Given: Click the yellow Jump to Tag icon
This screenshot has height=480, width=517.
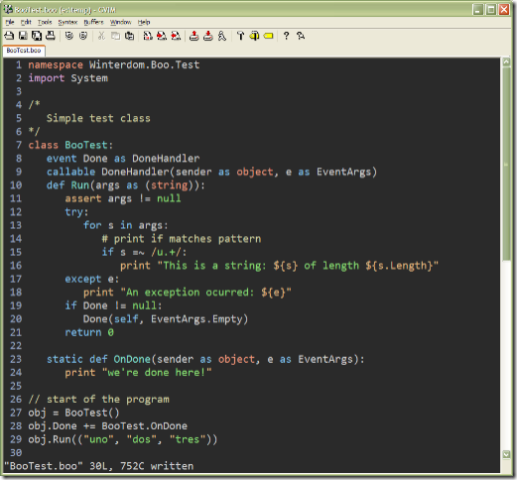Looking at the screenshot, I should 269,36.
